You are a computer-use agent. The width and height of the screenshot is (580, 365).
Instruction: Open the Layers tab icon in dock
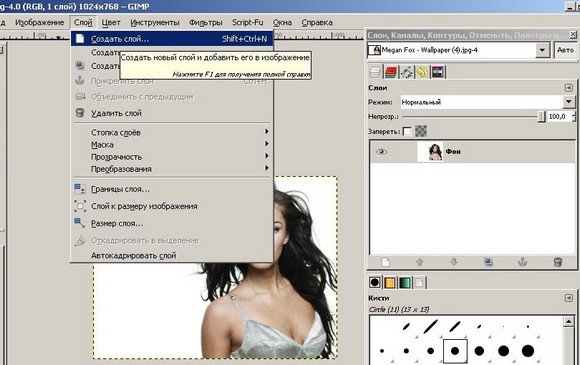tap(375, 72)
